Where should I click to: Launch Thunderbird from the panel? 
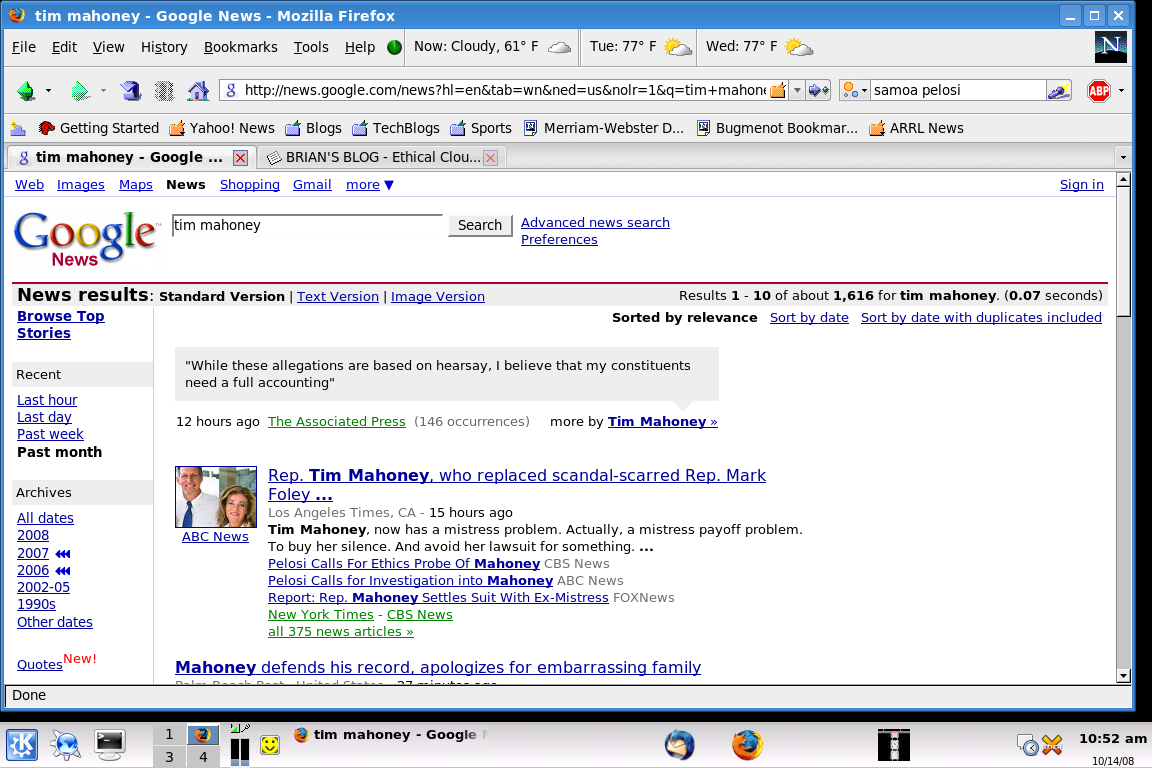(680, 745)
